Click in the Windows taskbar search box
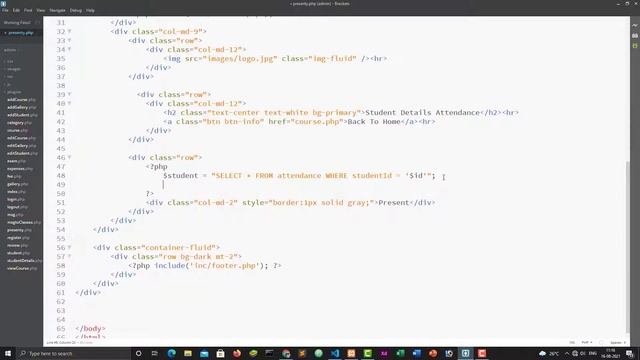This screenshot has height=360, width=640. click(74, 353)
